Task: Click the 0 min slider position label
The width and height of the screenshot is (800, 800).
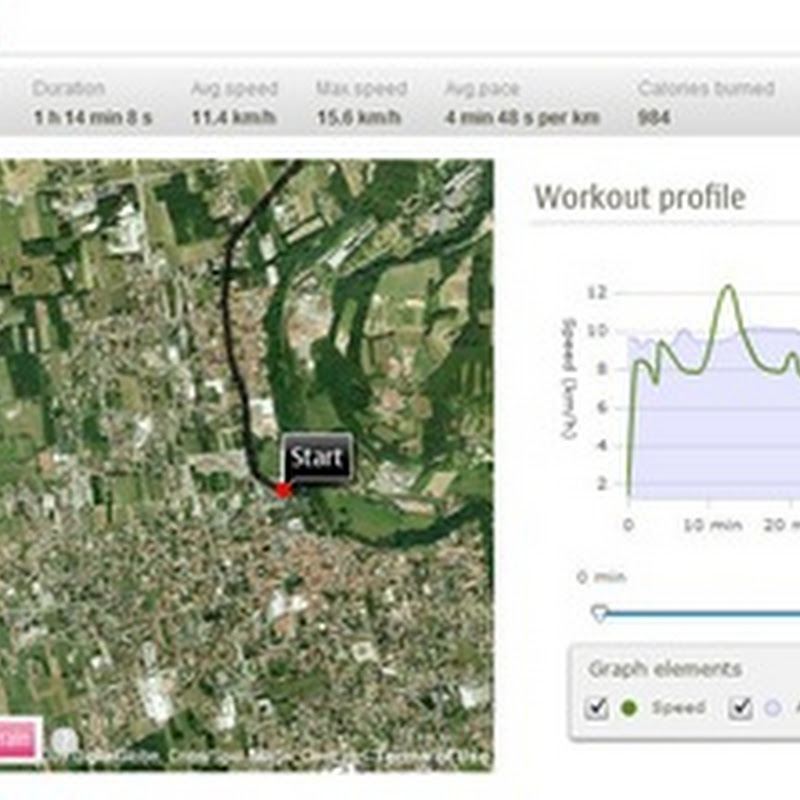Action: tap(601, 577)
